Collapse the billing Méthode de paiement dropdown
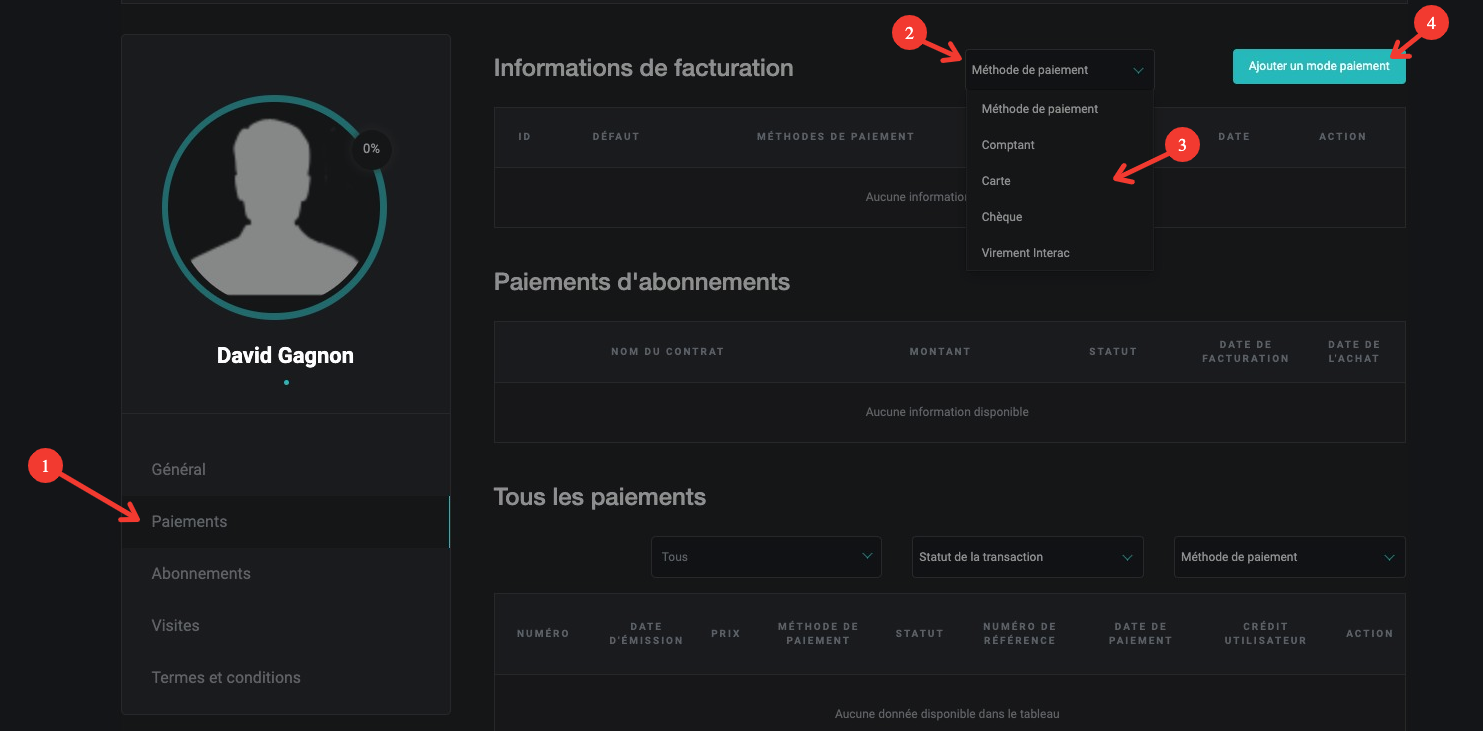 click(x=1058, y=70)
